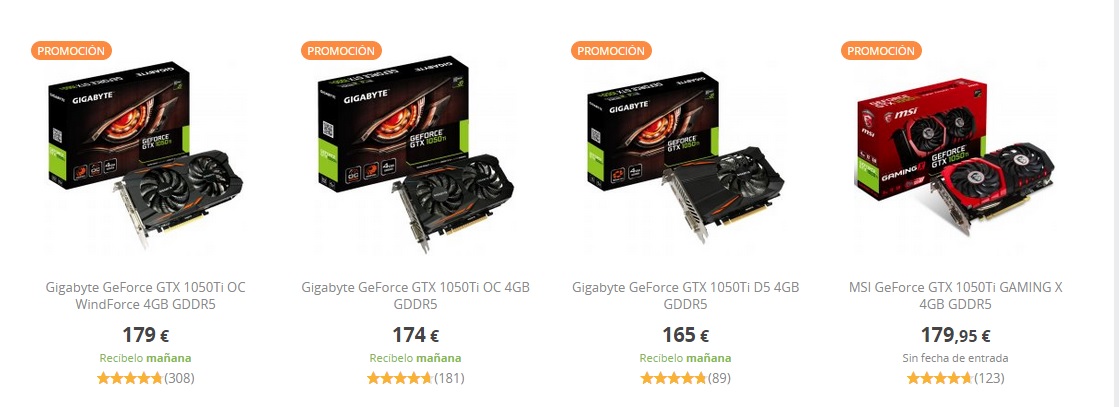1119x407 pixels.
Task: Open the Gigabyte GTX 1050Ti OC 4GB image
Action: 415,155
